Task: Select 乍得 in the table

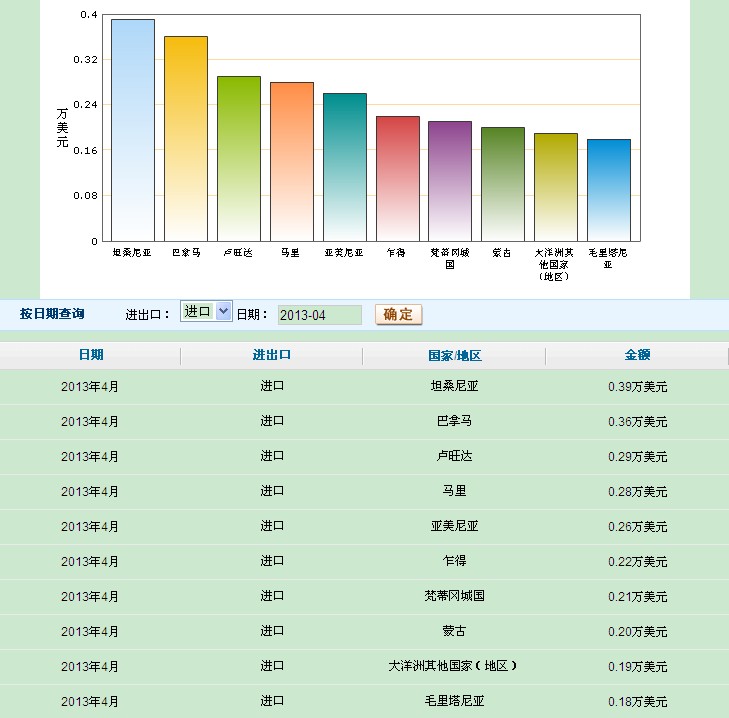Action: 454,561
